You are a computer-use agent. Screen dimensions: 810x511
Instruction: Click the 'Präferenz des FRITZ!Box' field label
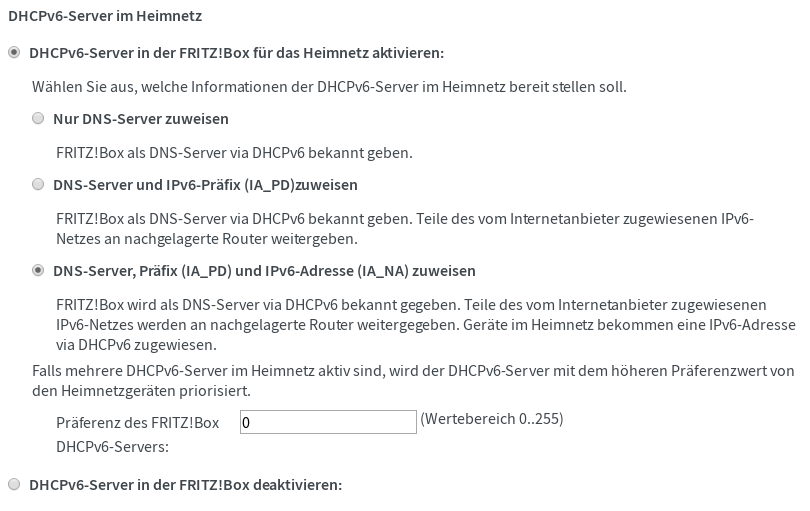(138, 423)
